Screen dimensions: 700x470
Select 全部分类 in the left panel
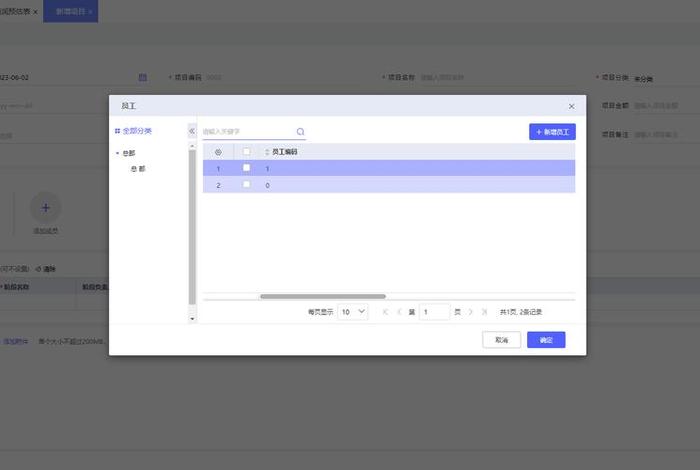pos(133,131)
